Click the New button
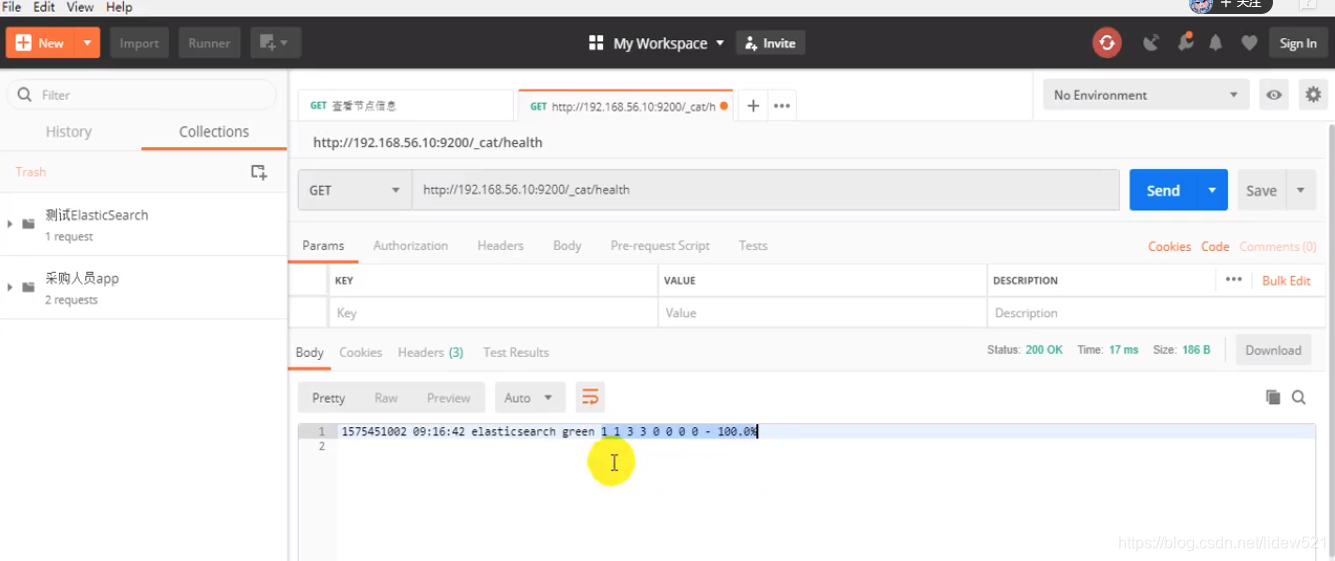This screenshot has width=1335, height=561. (41, 43)
